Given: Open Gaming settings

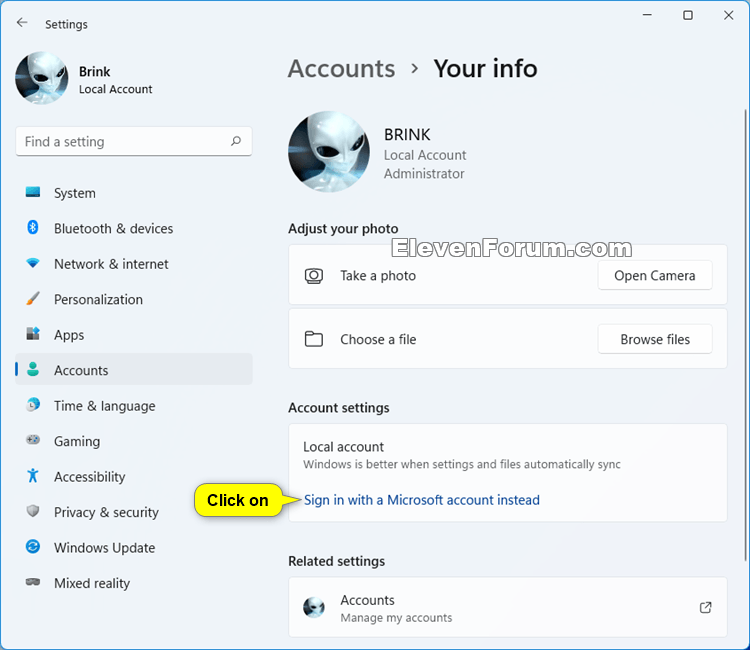Looking at the screenshot, I should coord(134,441).
